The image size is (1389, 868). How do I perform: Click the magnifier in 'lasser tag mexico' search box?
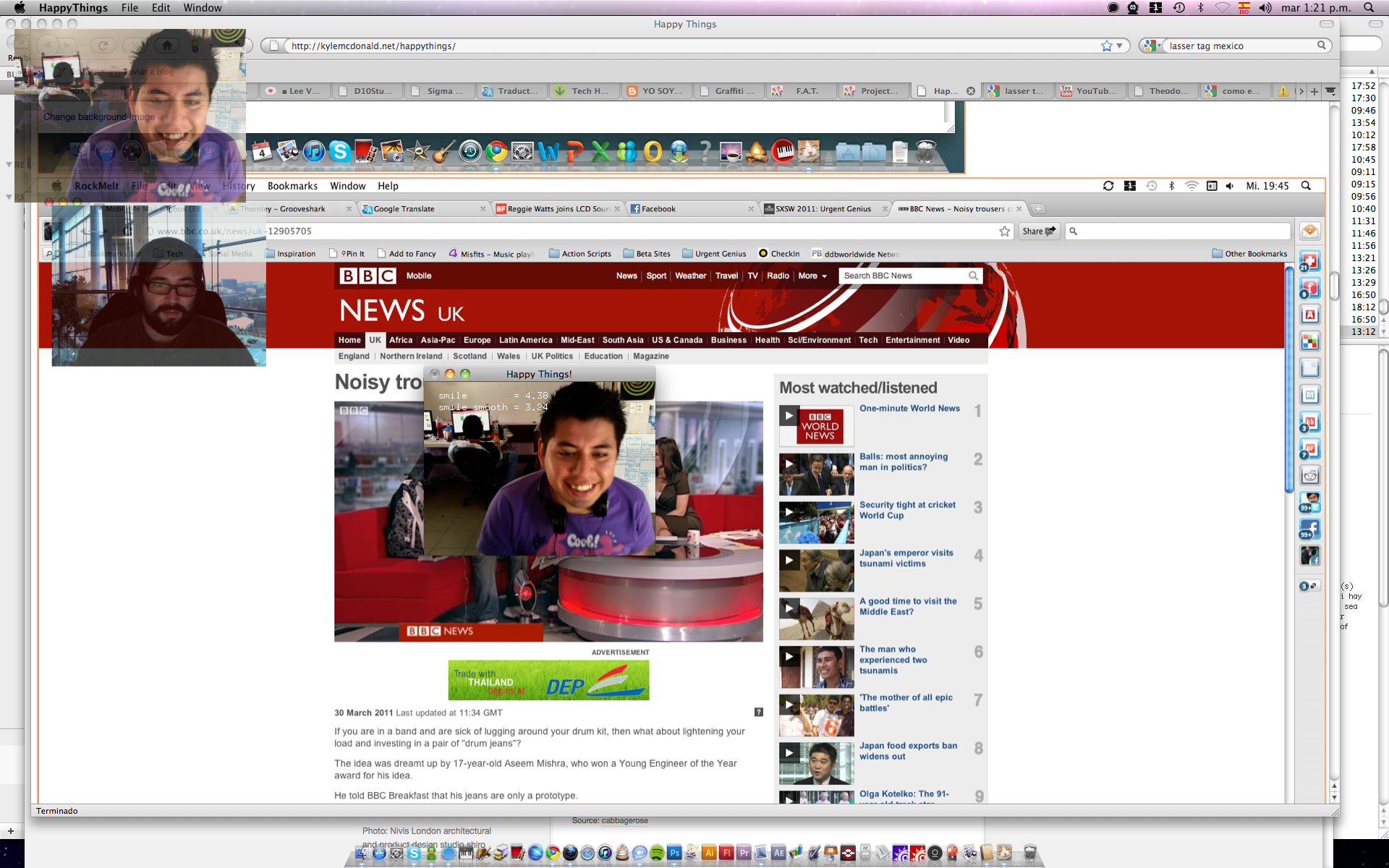coord(1322,46)
